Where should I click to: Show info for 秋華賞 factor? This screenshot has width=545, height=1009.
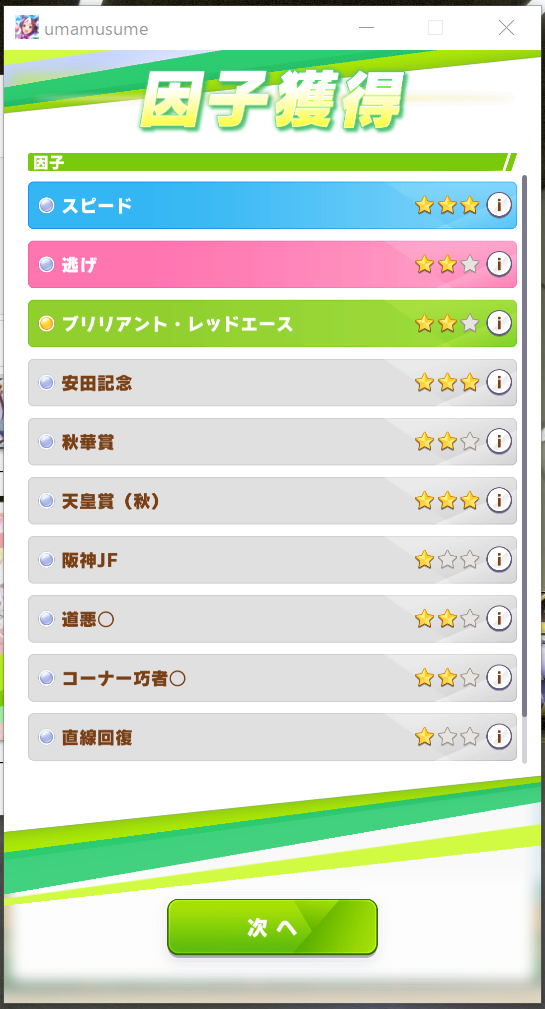[x=499, y=441]
